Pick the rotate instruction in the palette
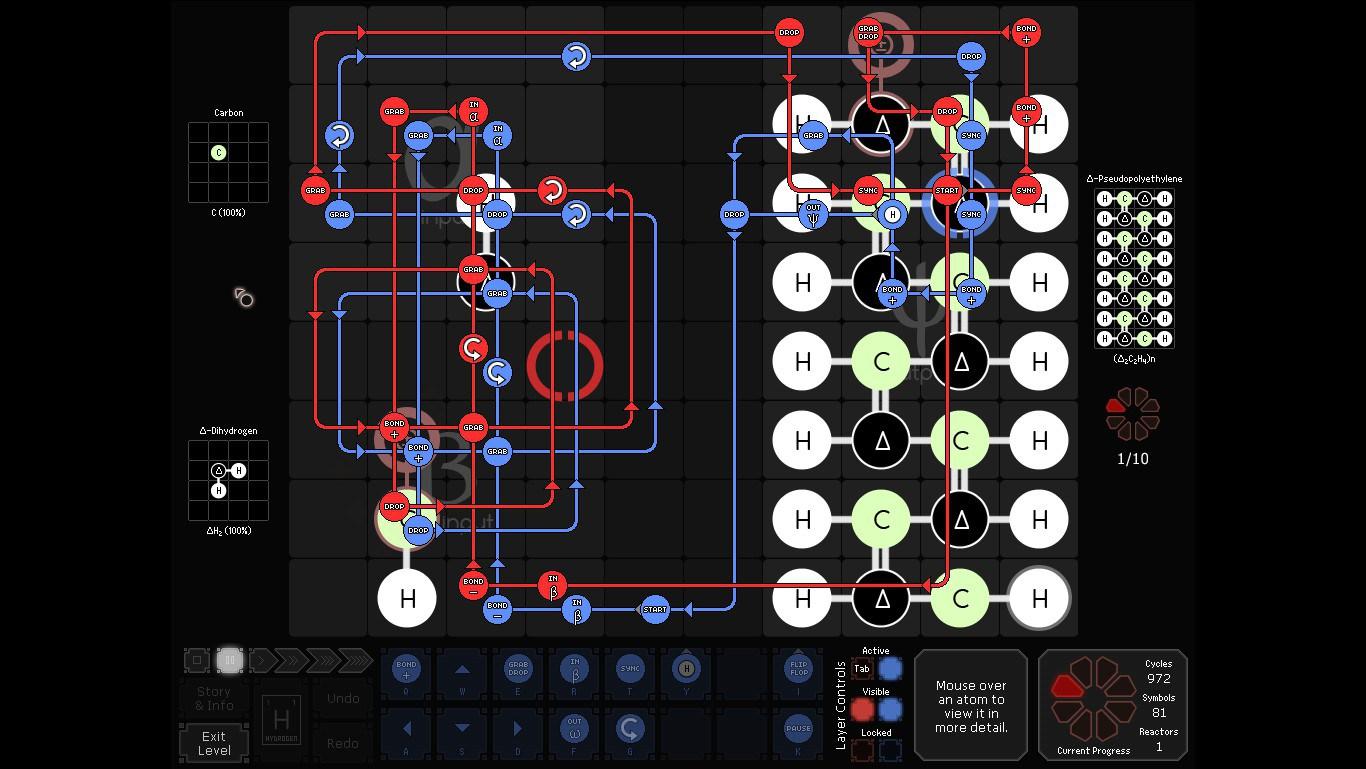Viewport: 1366px width, 769px height. coord(630,727)
